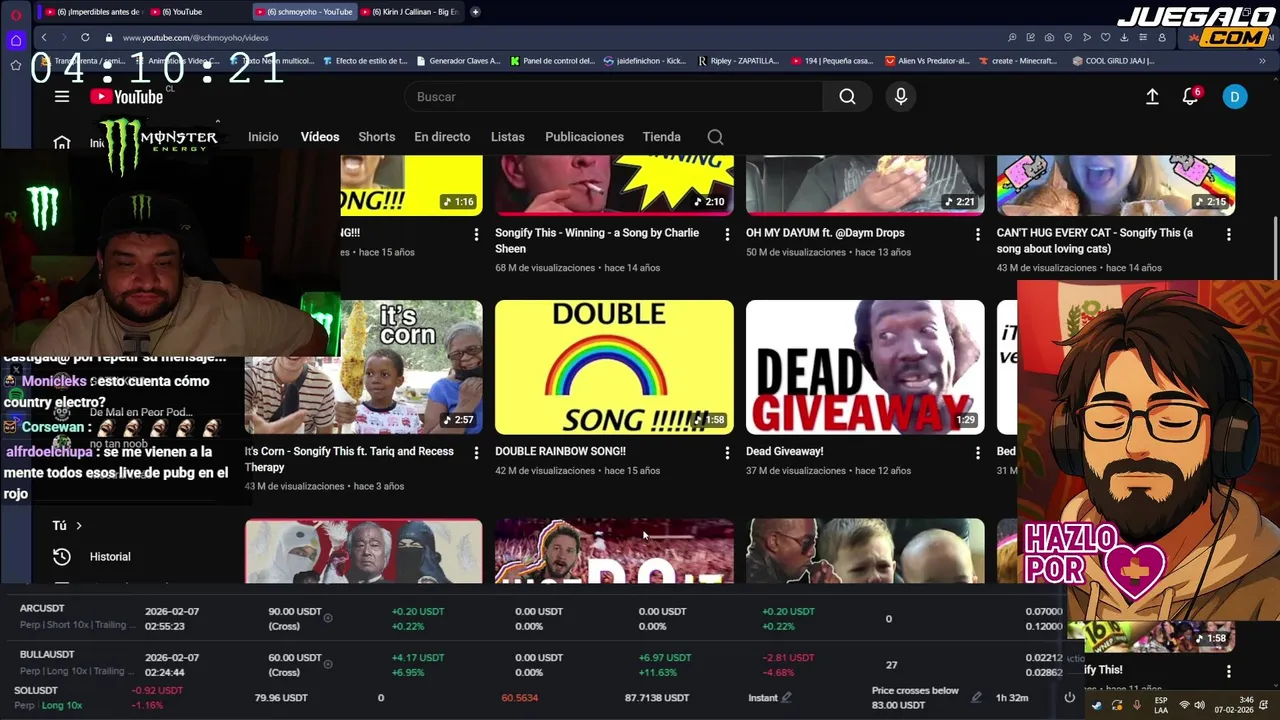
Task: Open Ripley - ZAPATILLA bookmark
Action: coord(738,61)
